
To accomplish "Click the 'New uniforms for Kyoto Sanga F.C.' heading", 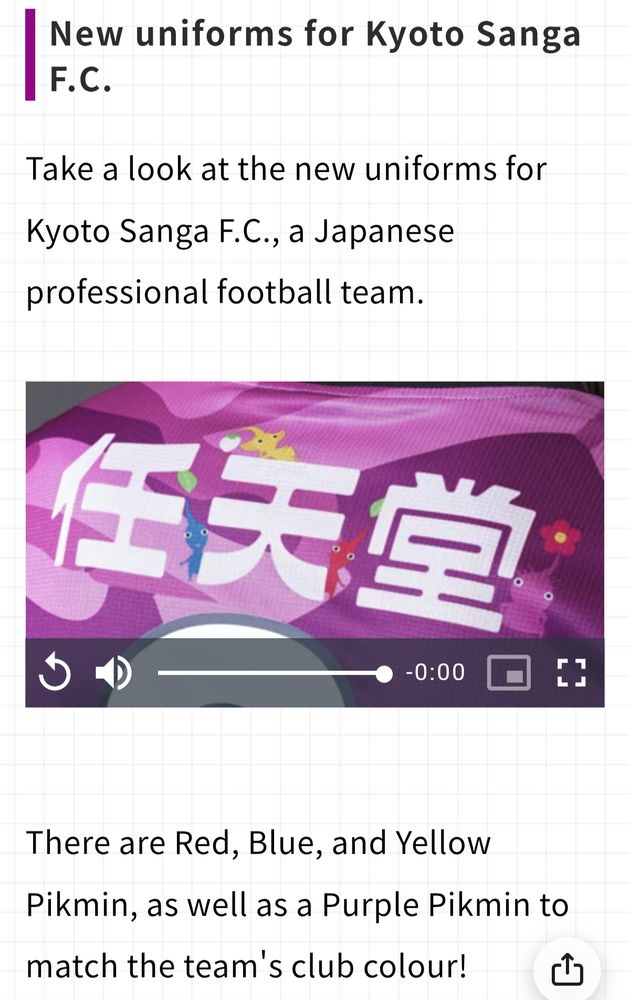I will 315,56.
